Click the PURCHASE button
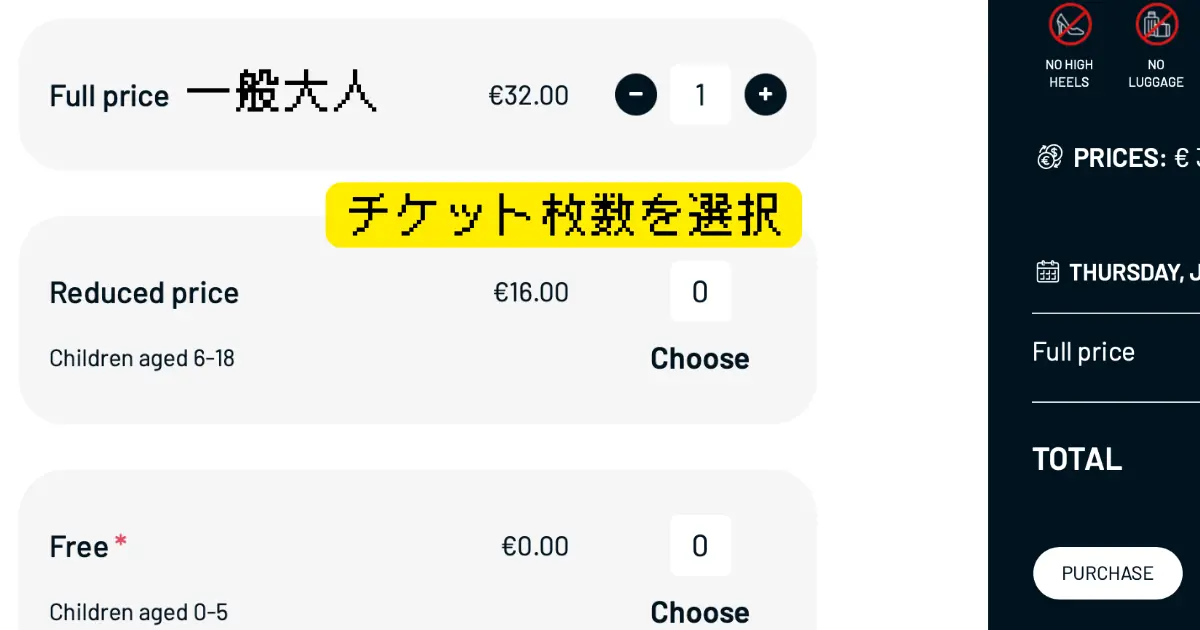Image resolution: width=1200 pixels, height=630 pixels. (x=1107, y=573)
